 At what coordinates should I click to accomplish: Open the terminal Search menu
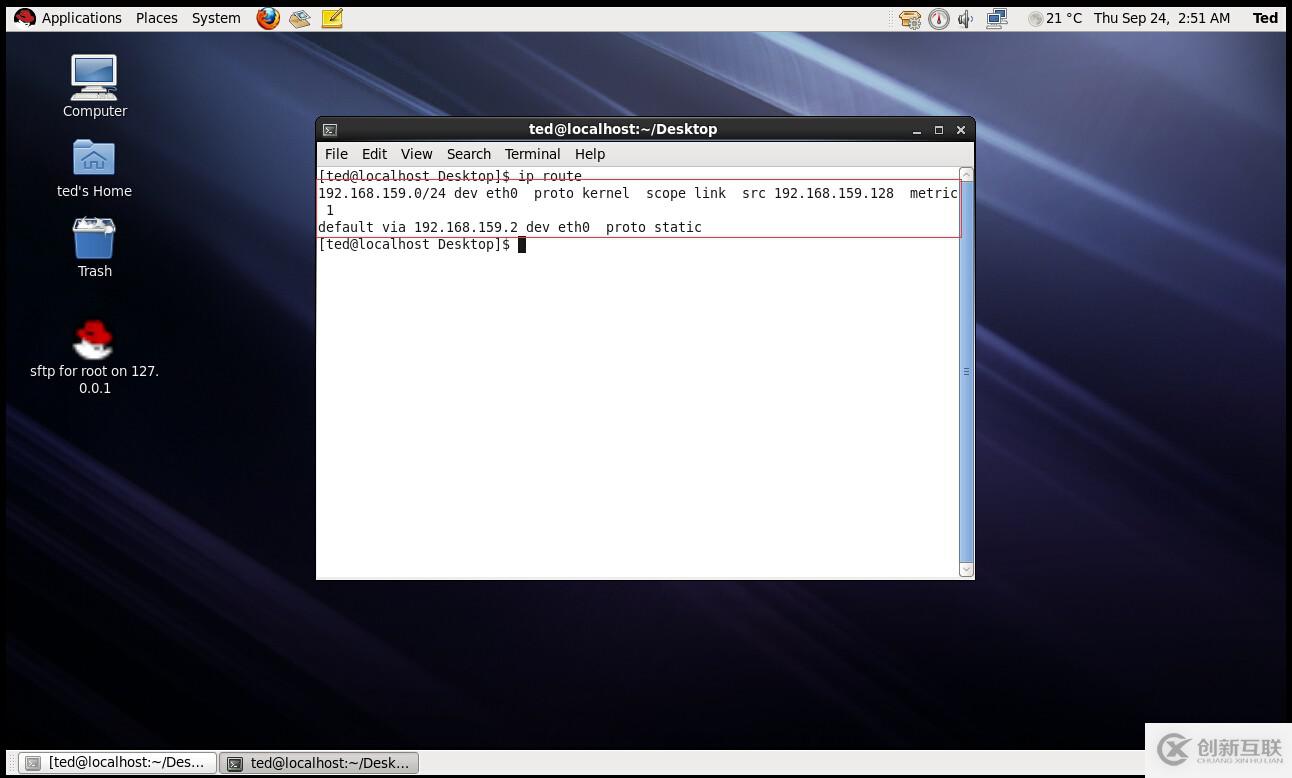468,154
